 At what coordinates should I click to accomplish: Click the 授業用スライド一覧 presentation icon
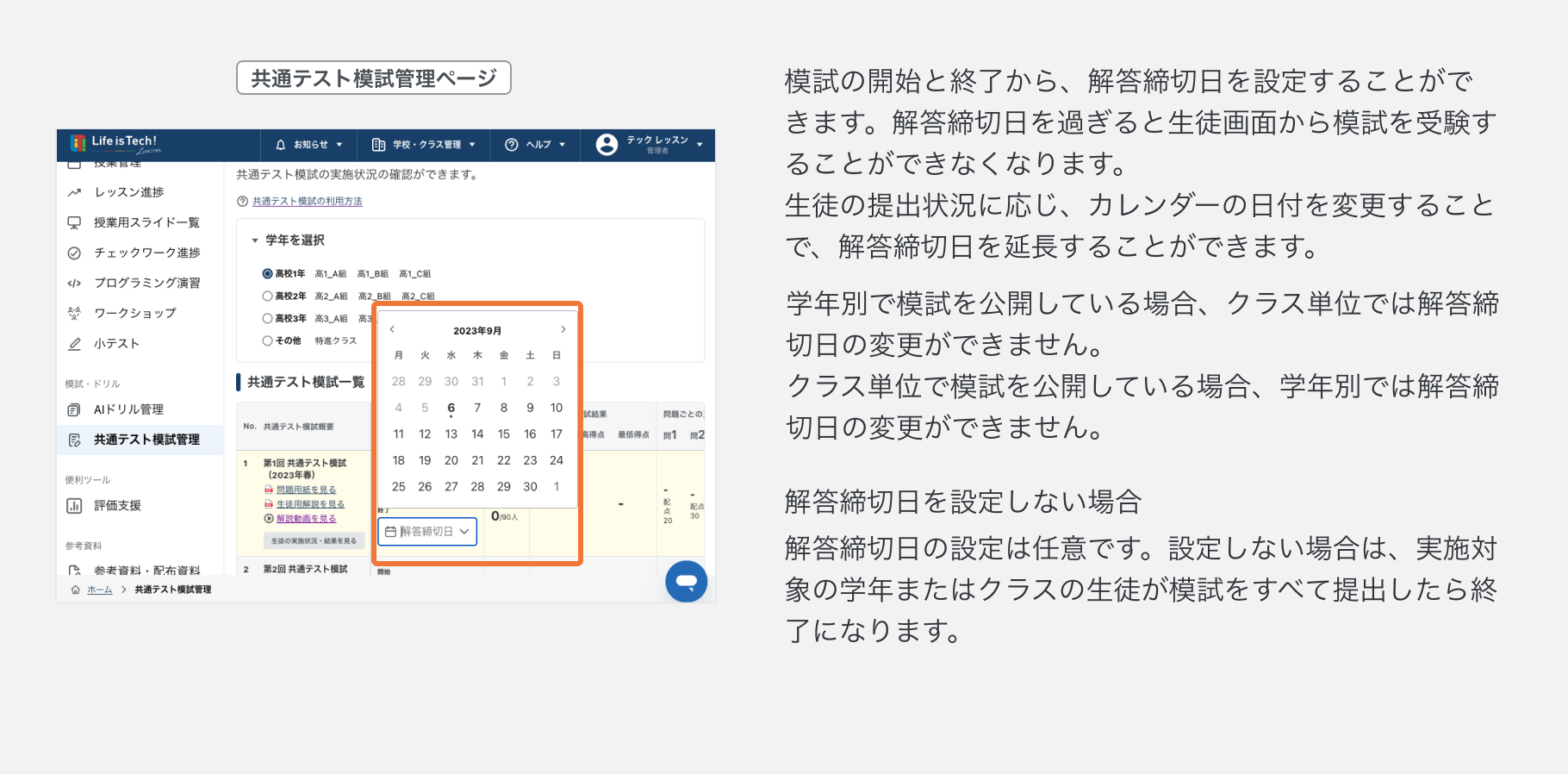75,222
